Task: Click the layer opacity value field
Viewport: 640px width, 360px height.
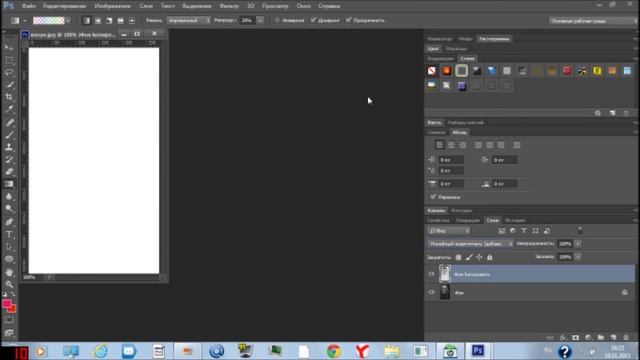Action: [565, 244]
